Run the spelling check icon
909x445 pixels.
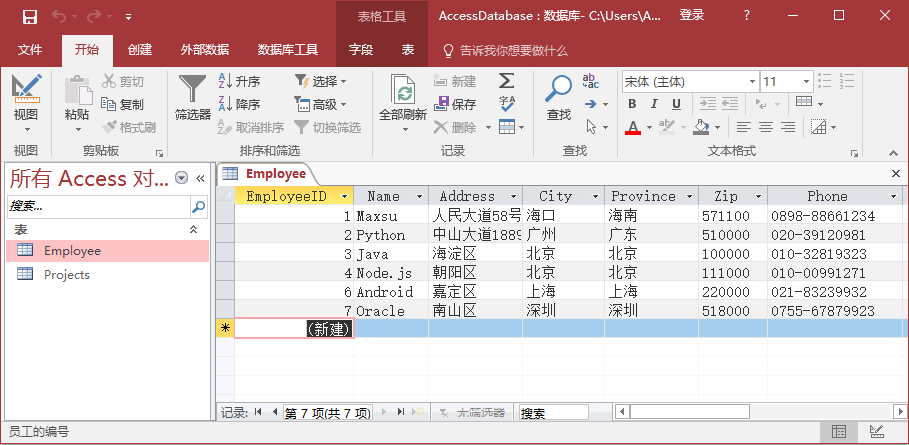tap(507, 104)
